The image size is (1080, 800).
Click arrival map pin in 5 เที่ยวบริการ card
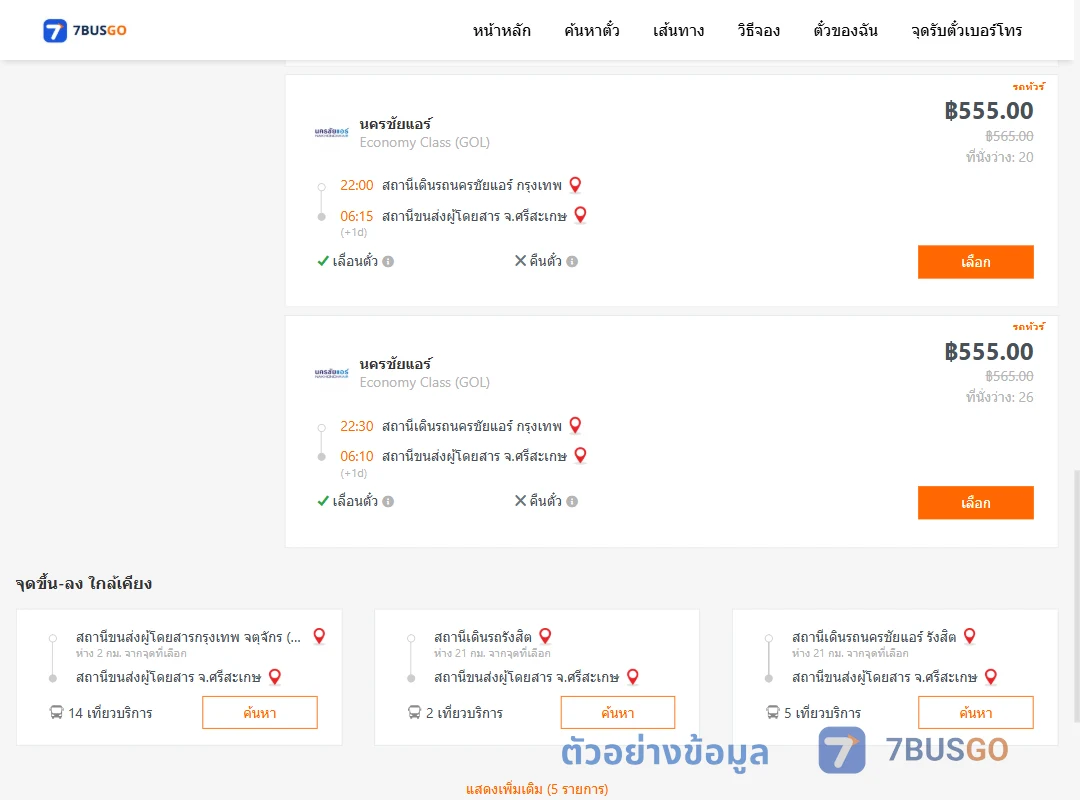[991, 677]
